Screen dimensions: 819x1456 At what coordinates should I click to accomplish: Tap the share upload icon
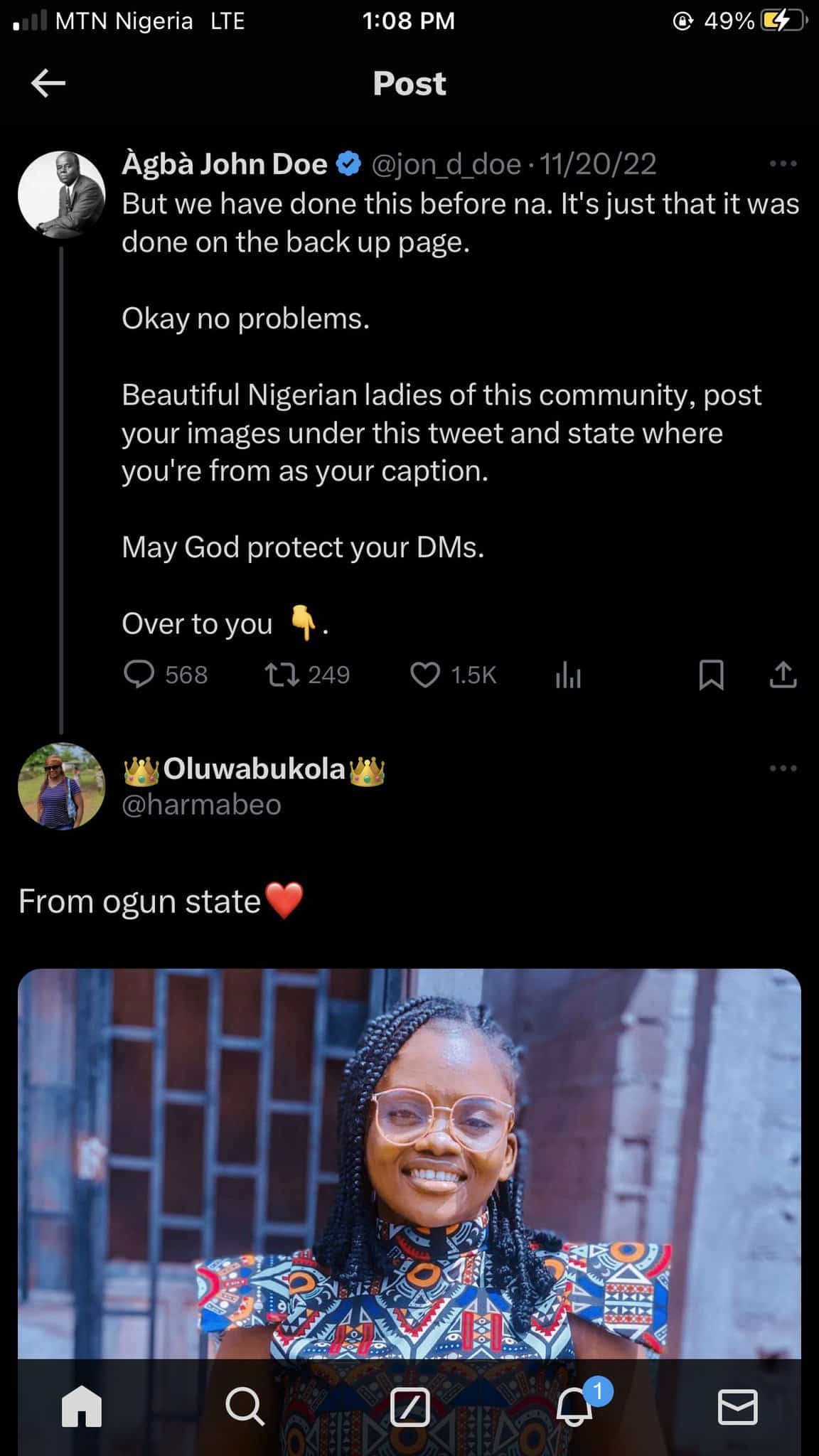point(783,675)
